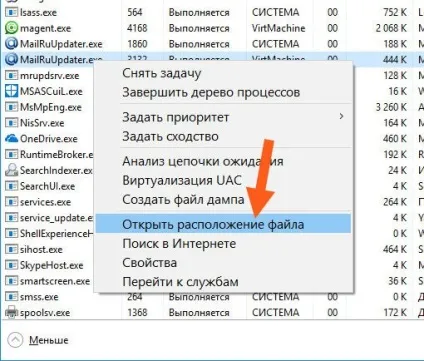The image size is (424, 361).
Task: Select the MSASCuiL.exe process name
Action: coord(51,91)
